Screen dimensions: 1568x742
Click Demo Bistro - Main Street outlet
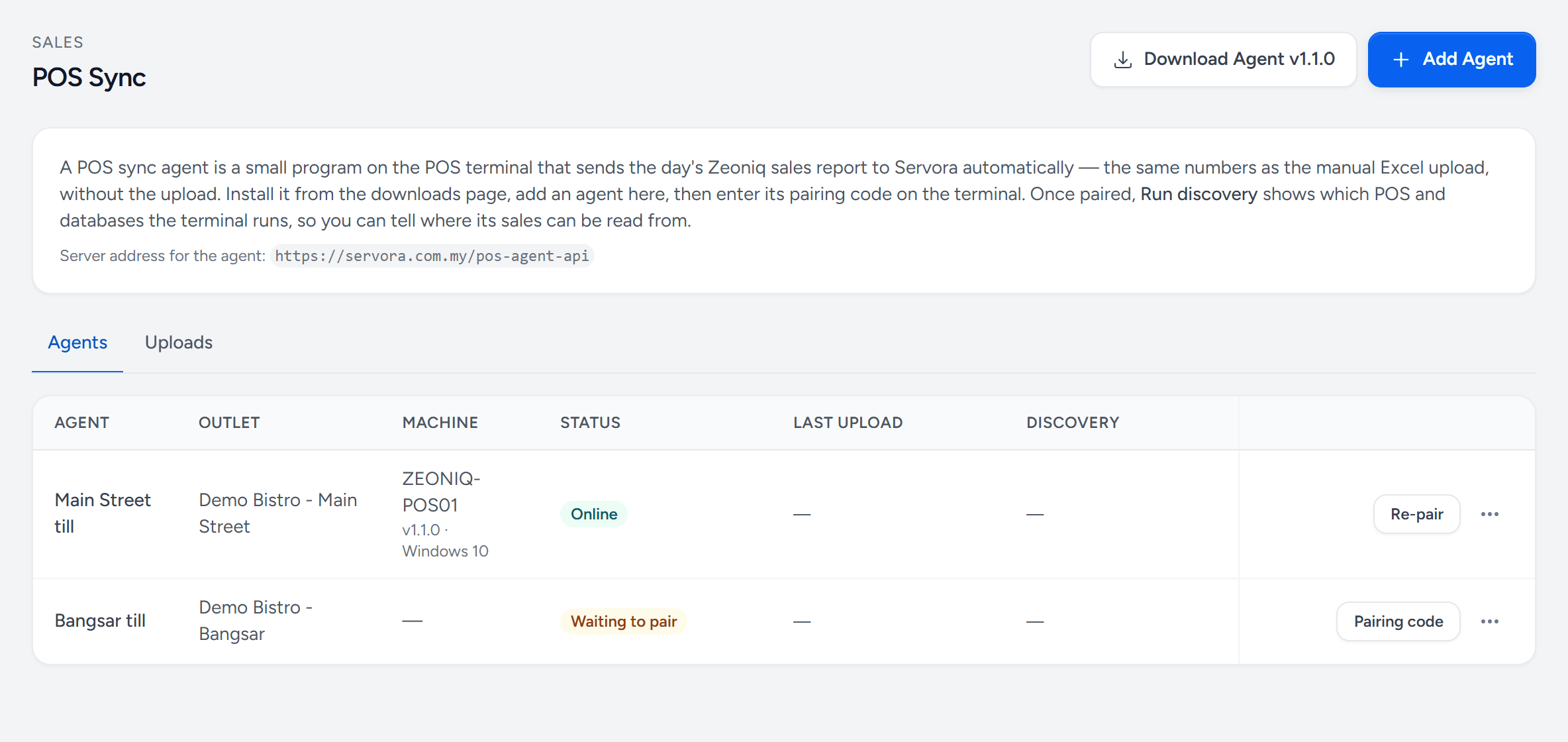click(x=278, y=513)
